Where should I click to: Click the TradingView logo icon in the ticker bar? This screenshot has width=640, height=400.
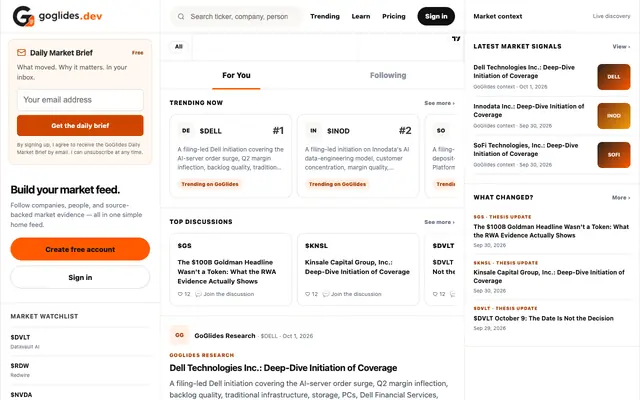(456, 39)
